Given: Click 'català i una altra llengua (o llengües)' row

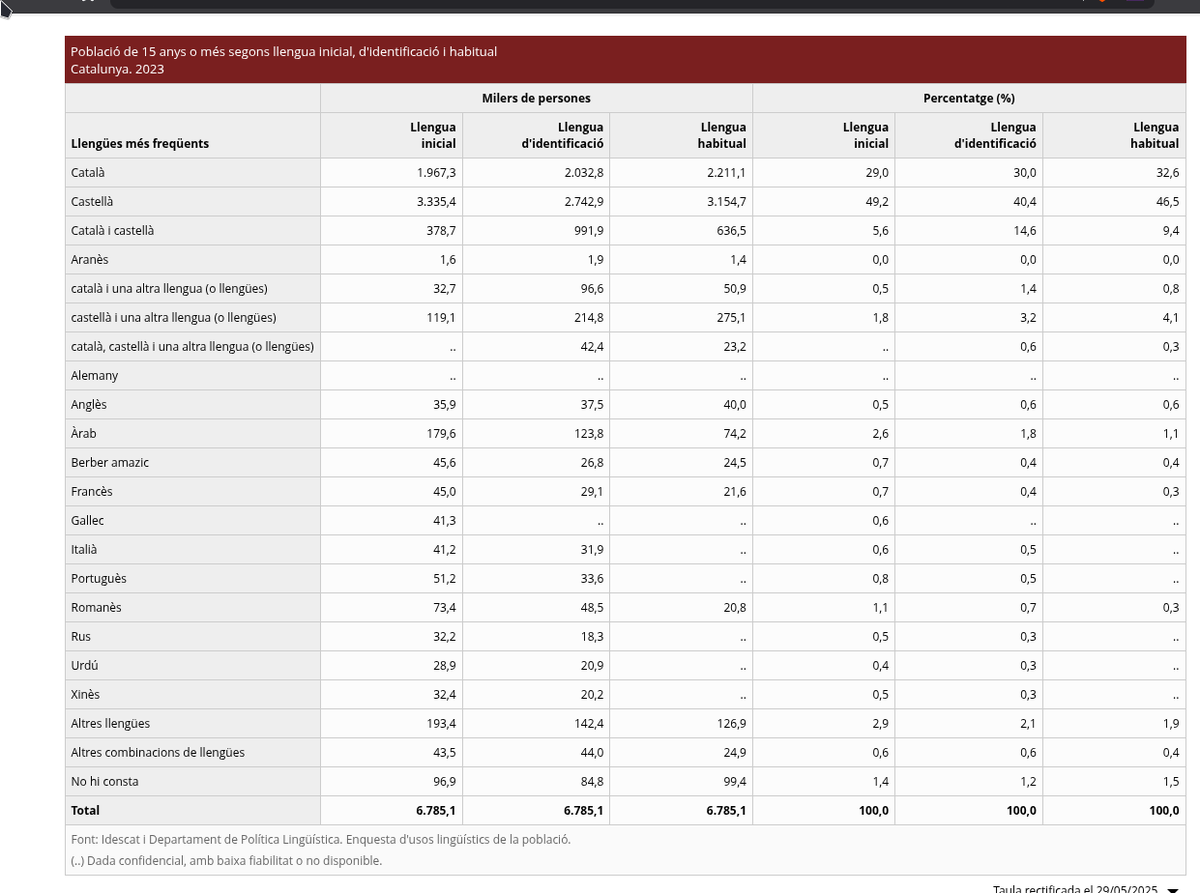Looking at the screenshot, I should tap(169, 289).
